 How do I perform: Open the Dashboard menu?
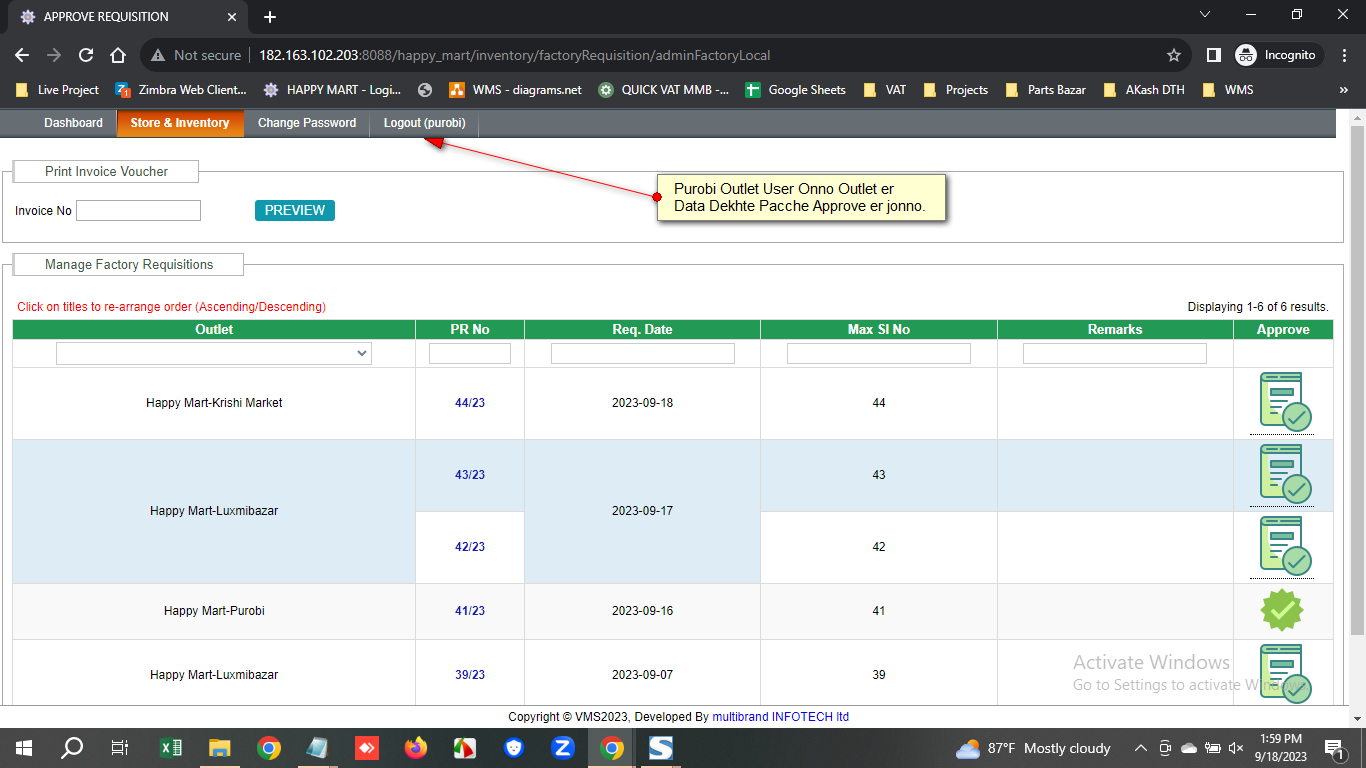tap(73, 123)
